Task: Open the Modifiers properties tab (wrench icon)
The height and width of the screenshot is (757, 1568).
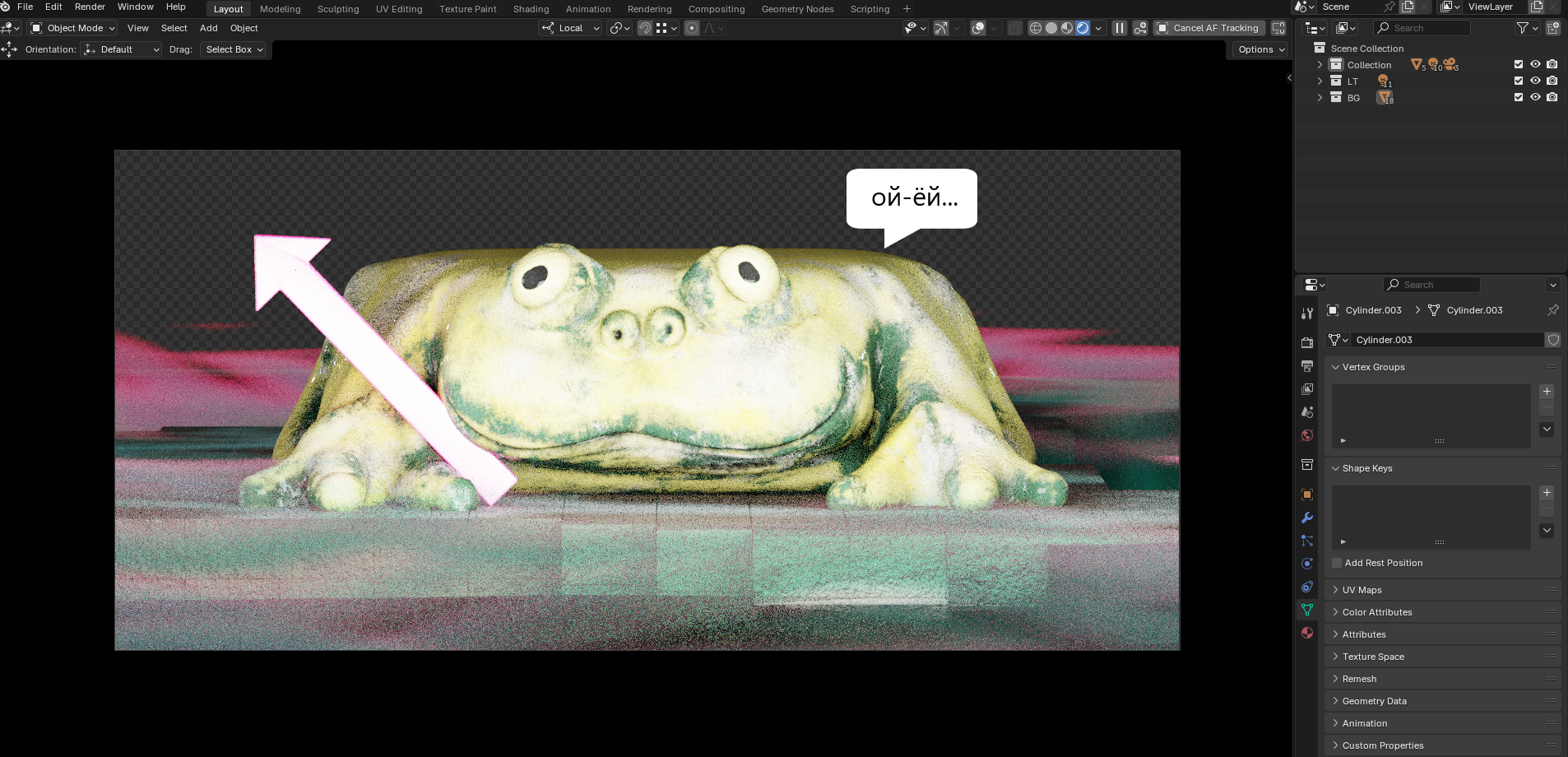Action: coord(1307,518)
